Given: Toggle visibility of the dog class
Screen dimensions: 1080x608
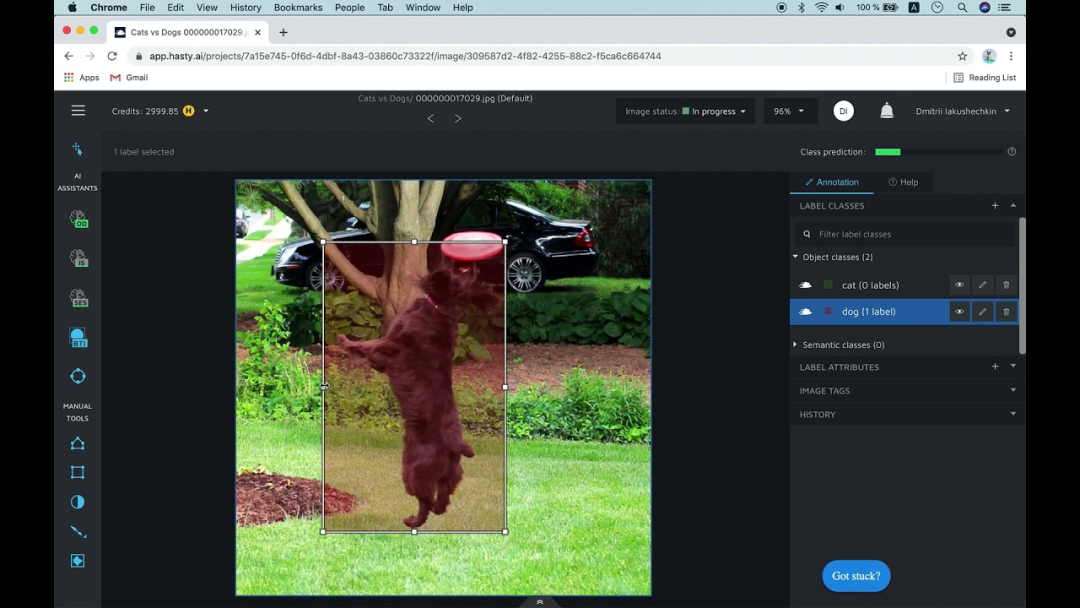Looking at the screenshot, I should tap(959, 312).
